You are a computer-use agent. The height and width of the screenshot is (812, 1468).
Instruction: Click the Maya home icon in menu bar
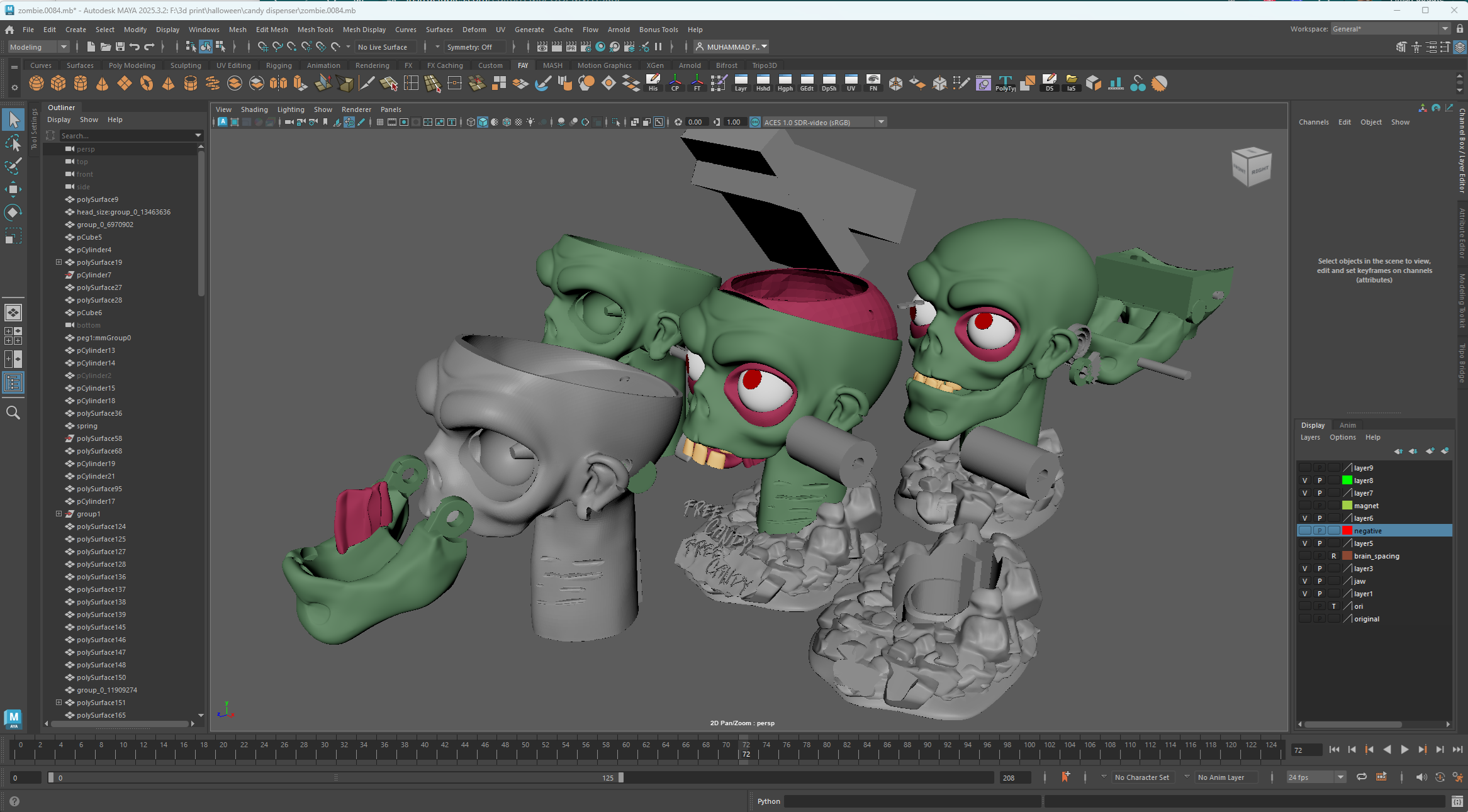coord(9,30)
